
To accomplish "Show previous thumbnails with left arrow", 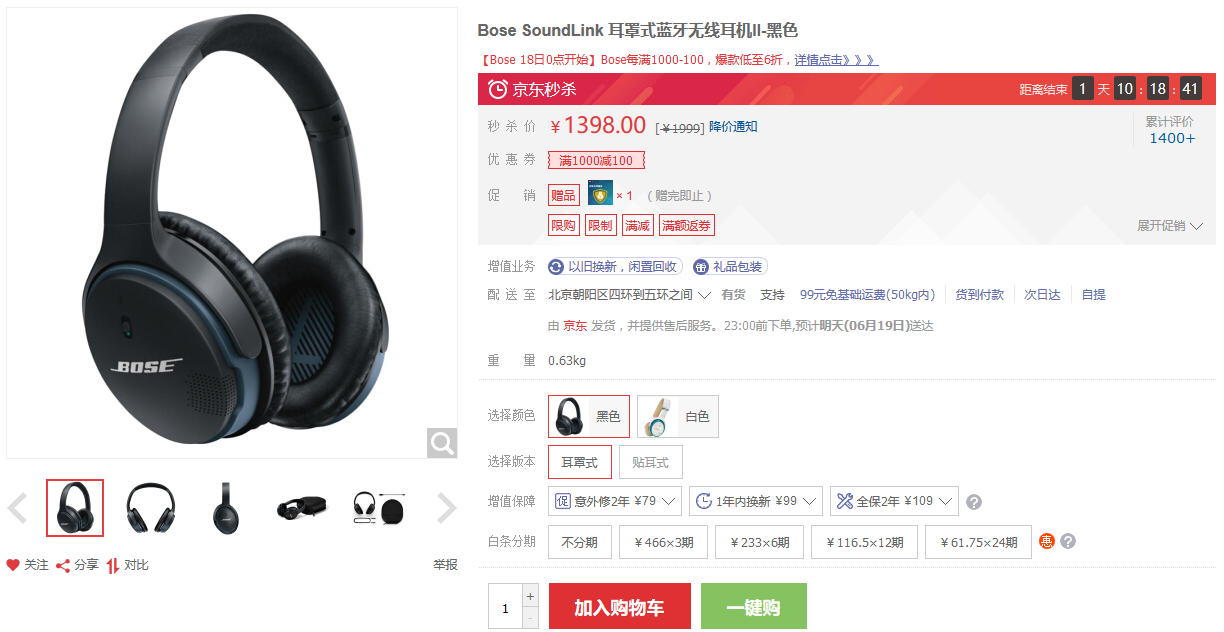I will 17,508.
